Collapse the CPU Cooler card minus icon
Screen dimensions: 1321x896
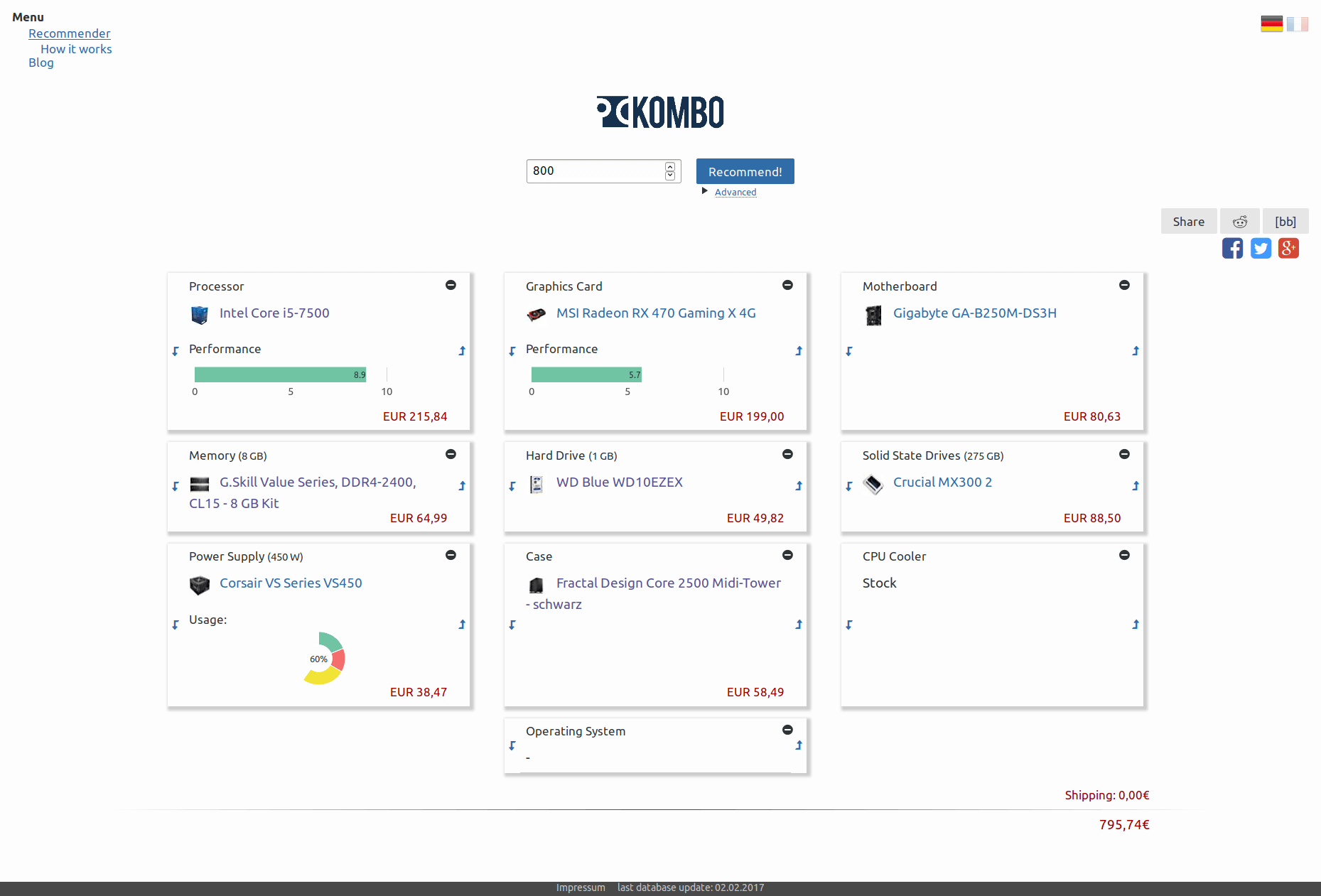coord(1124,555)
